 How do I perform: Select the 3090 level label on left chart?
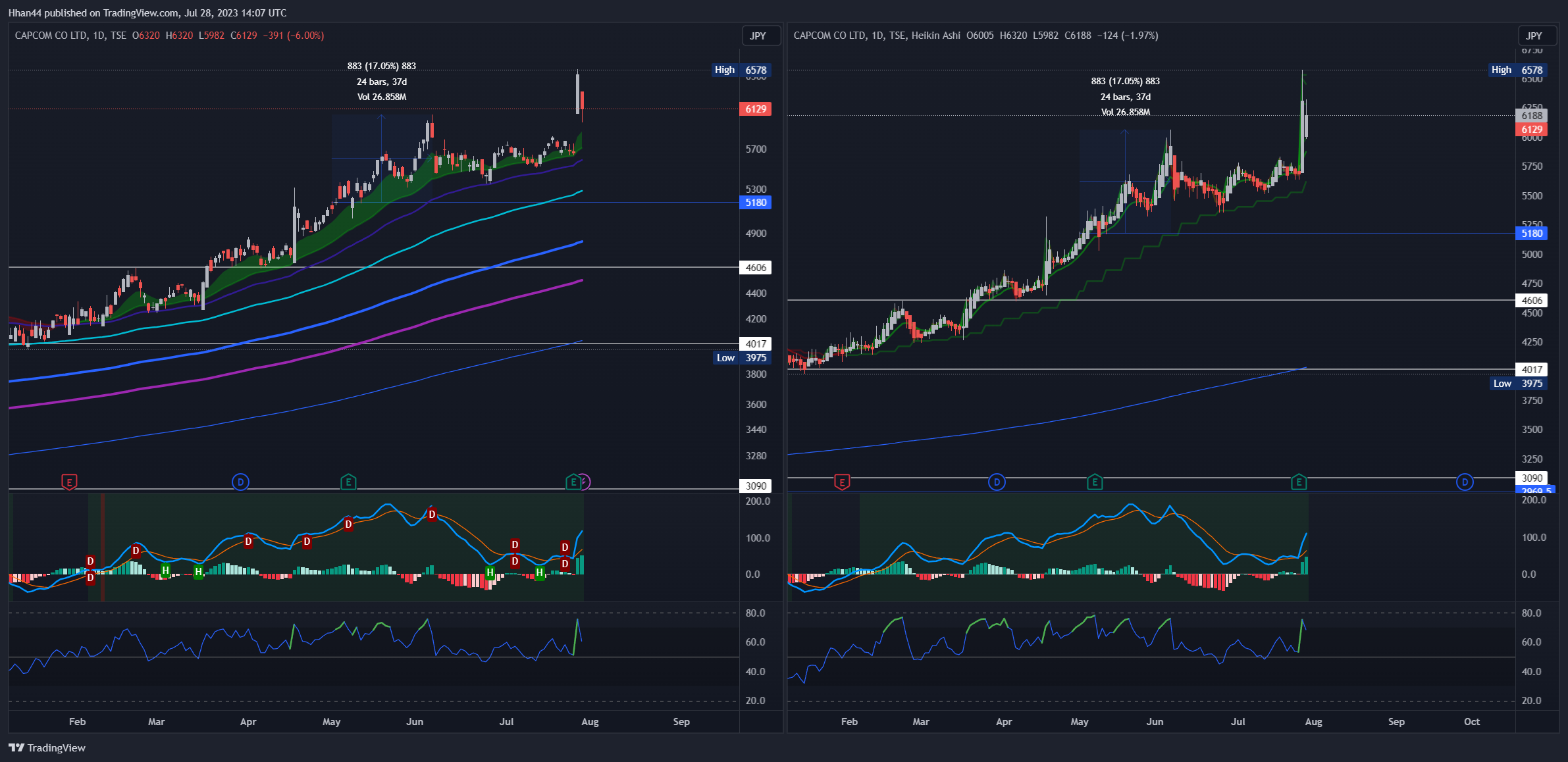coord(756,486)
